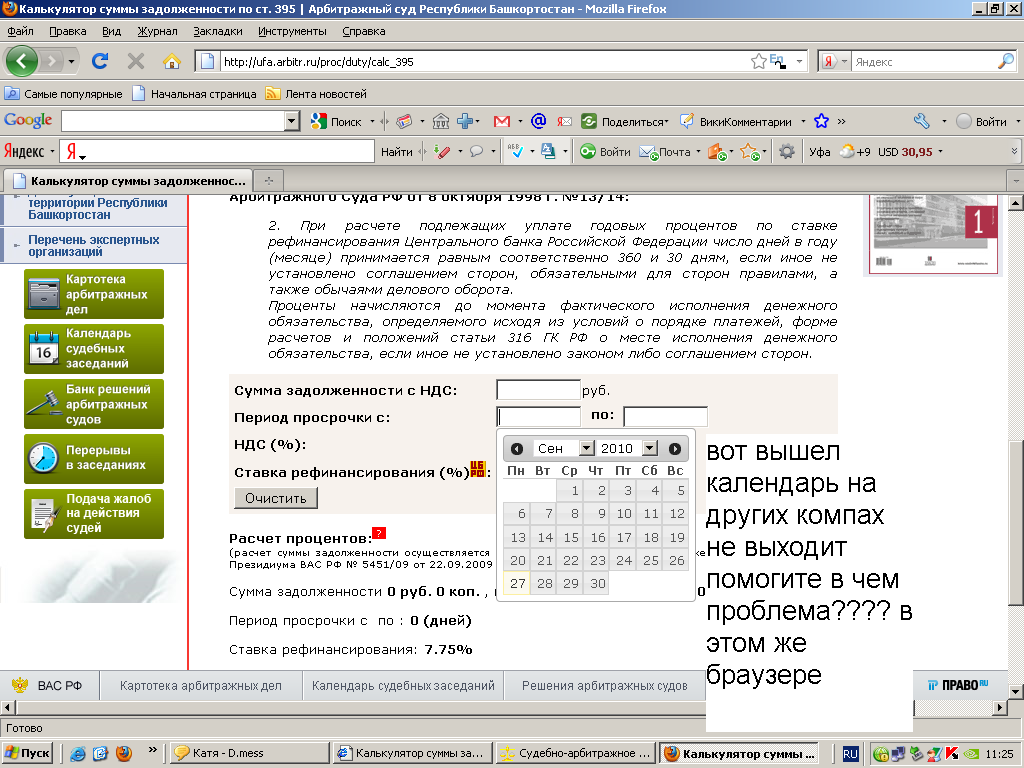The height and width of the screenshot is (768, 1024).
Task: Click the Yandex search magnifier icon
Action: point(1006,61)
